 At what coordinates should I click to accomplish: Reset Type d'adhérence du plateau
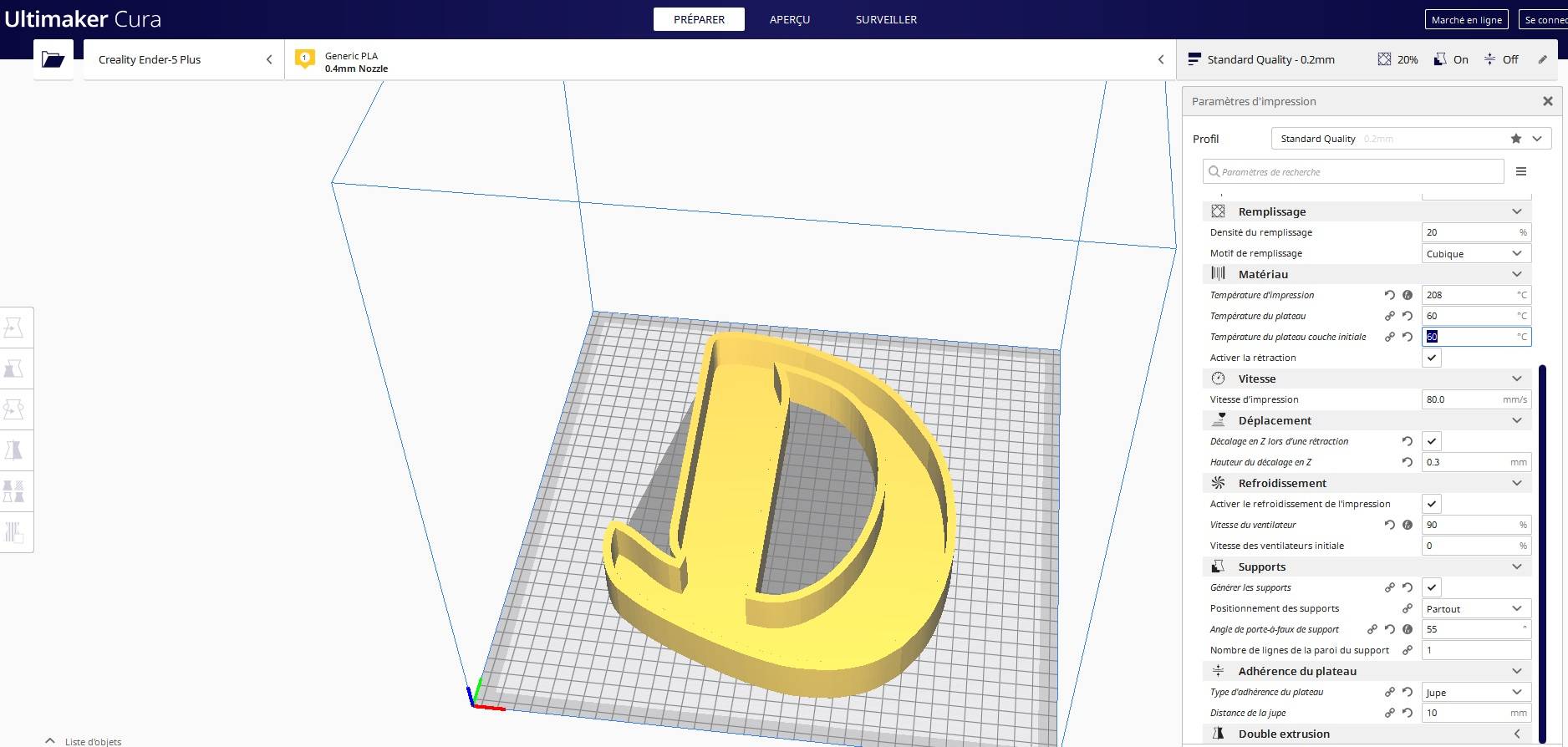(1408, 692)
